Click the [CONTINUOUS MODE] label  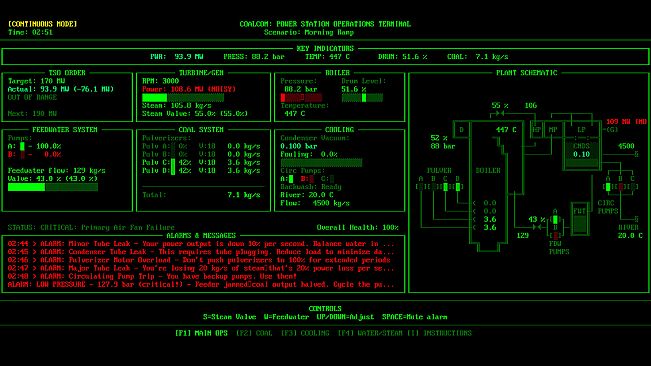pyautogui.click(x=42, y=24)
